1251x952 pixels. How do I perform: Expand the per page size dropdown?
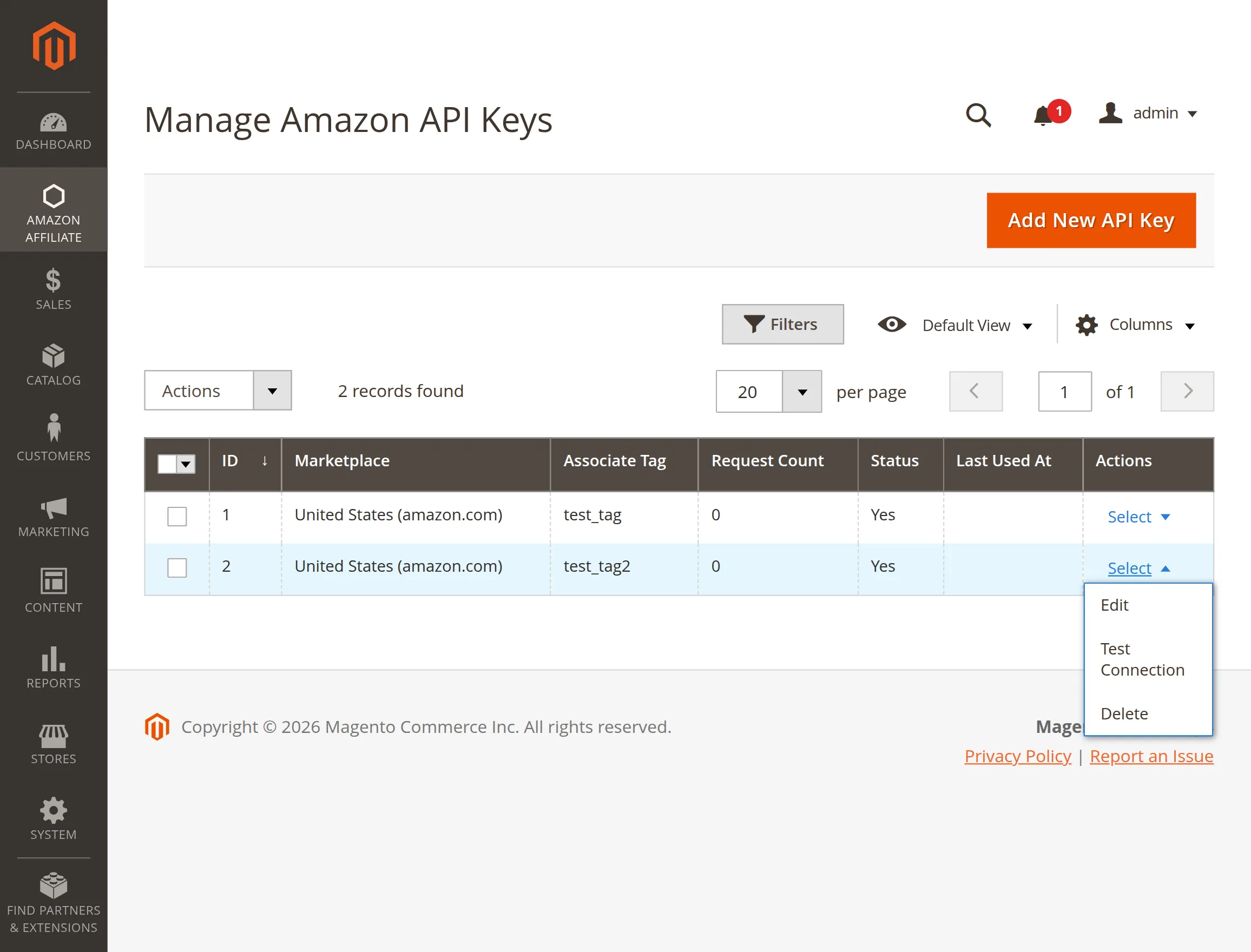(802, 392)
